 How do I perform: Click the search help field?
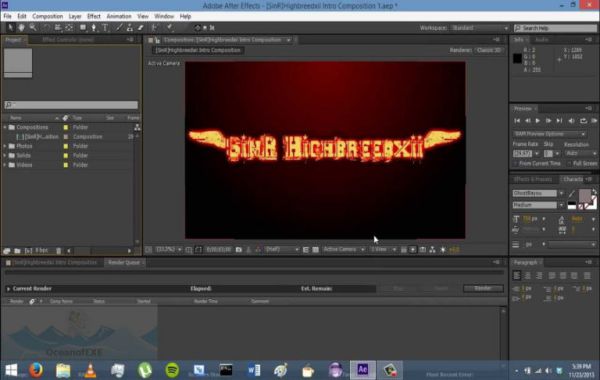point(555,28)
